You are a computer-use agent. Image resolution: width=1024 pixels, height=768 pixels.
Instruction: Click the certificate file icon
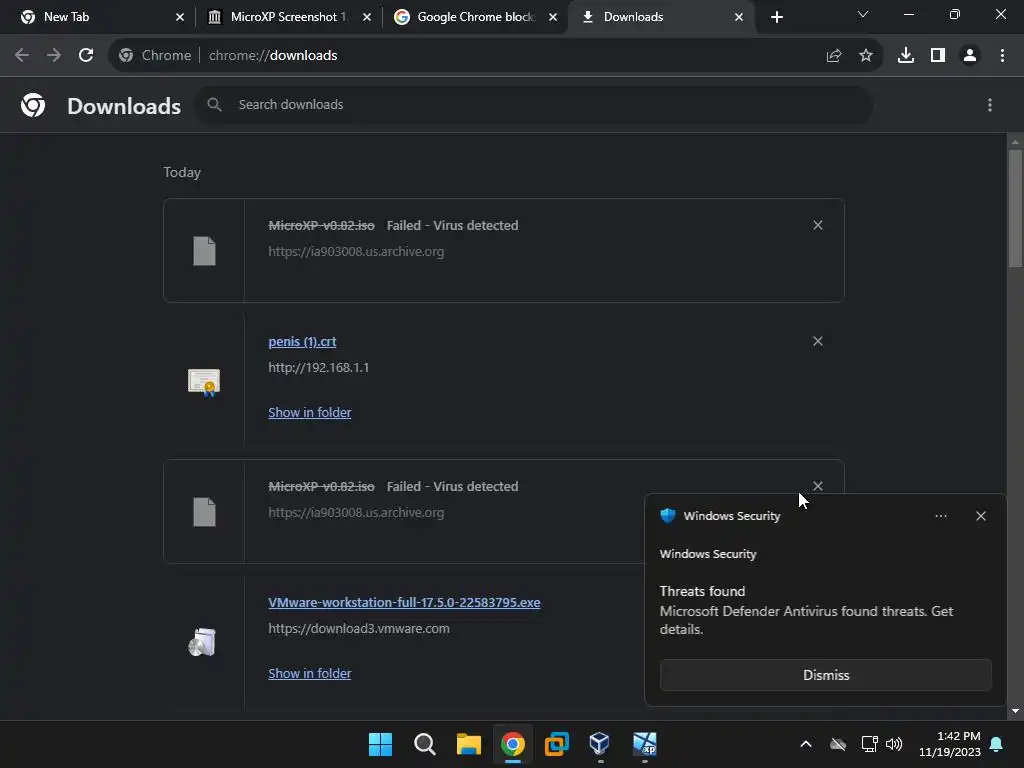204,382
